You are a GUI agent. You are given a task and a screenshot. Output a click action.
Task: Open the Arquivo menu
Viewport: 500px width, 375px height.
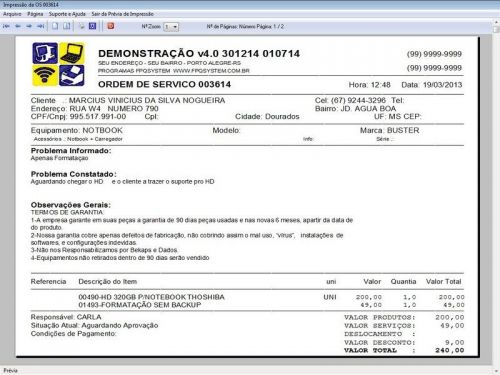[x=12, y=14]
